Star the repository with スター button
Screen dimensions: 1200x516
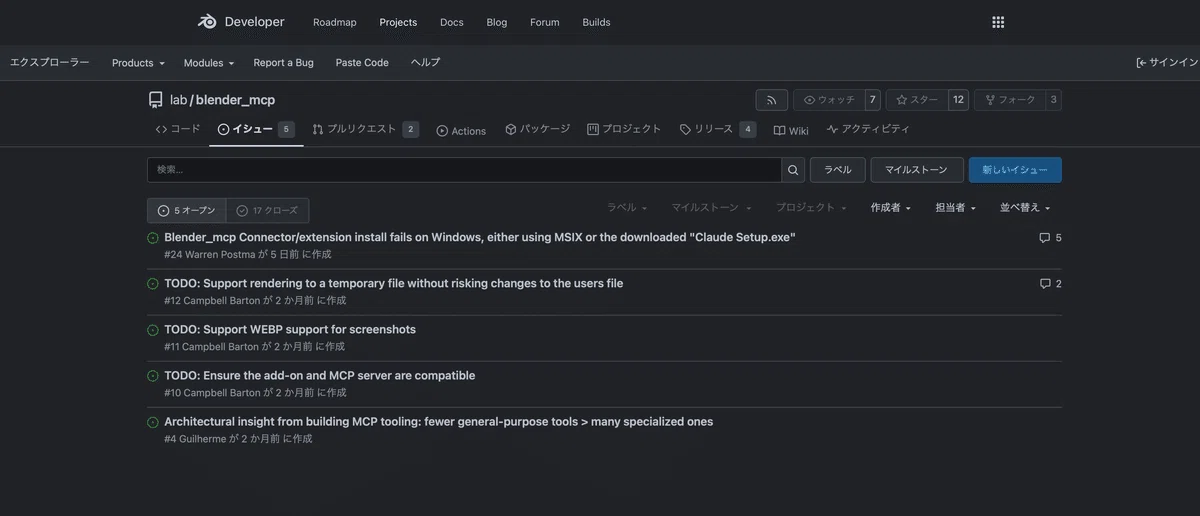917,100
